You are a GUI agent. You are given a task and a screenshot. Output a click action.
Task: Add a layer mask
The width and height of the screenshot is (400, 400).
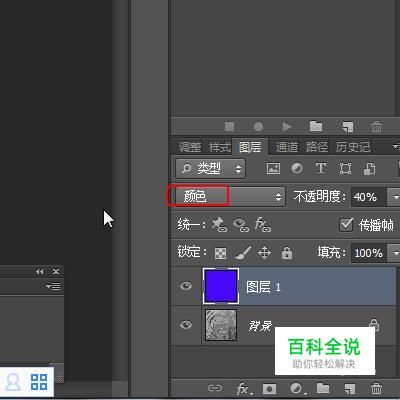coord(269,389)
